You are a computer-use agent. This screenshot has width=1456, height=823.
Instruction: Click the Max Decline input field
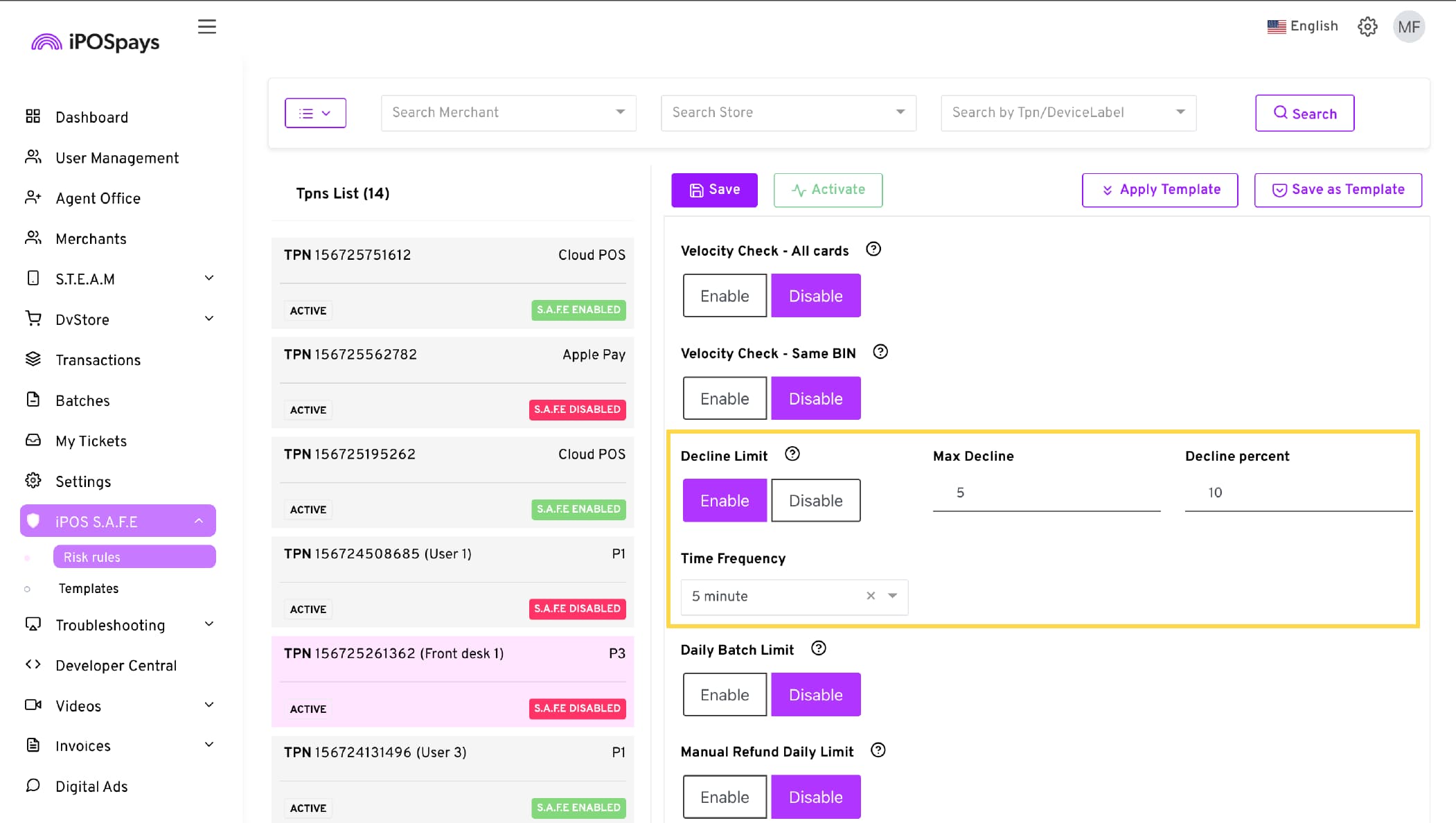[1046, 493]
